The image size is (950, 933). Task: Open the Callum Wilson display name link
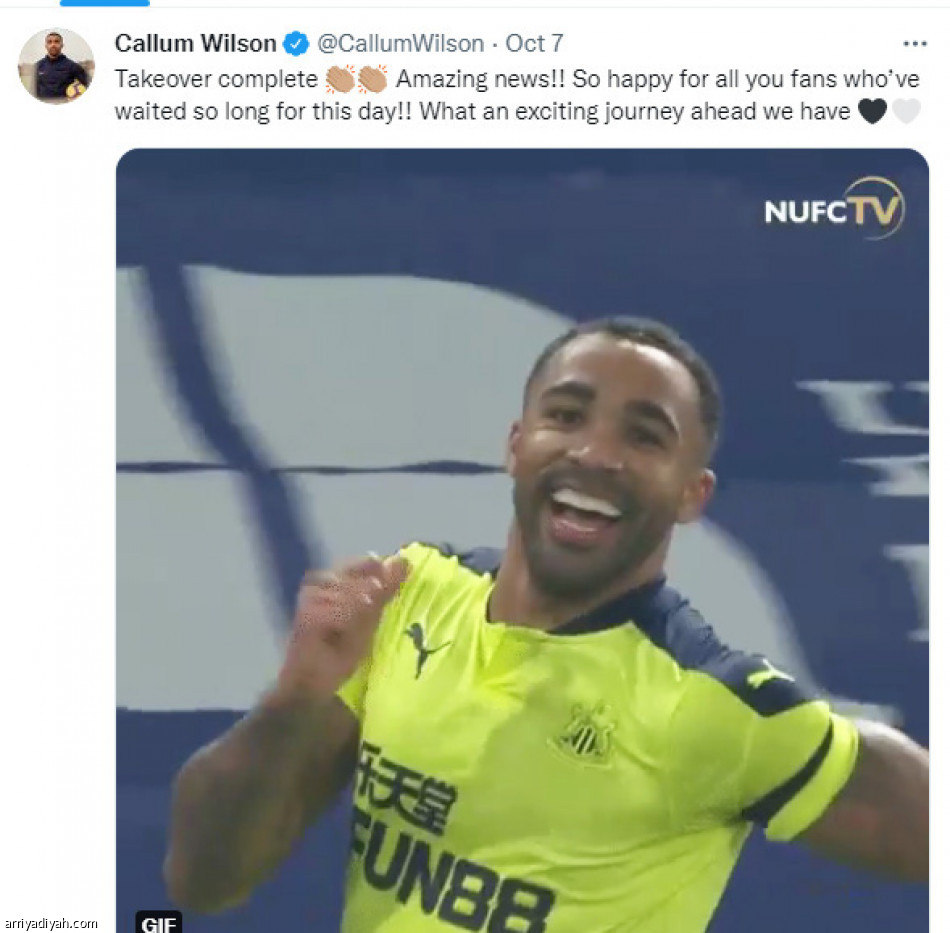[x=196, y=44]
